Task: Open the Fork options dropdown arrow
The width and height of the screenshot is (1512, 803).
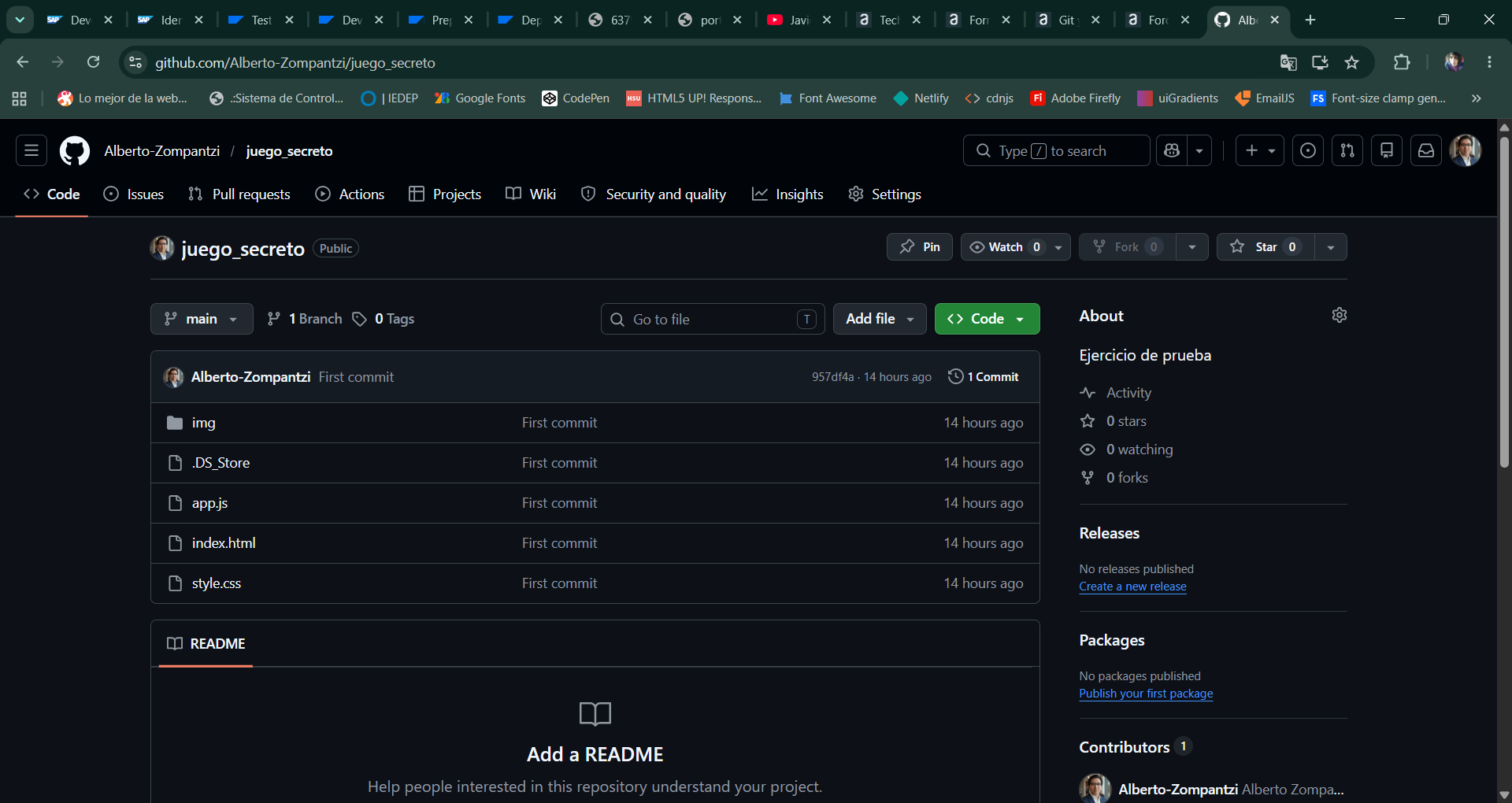Action: click(x=1192, y=247)
